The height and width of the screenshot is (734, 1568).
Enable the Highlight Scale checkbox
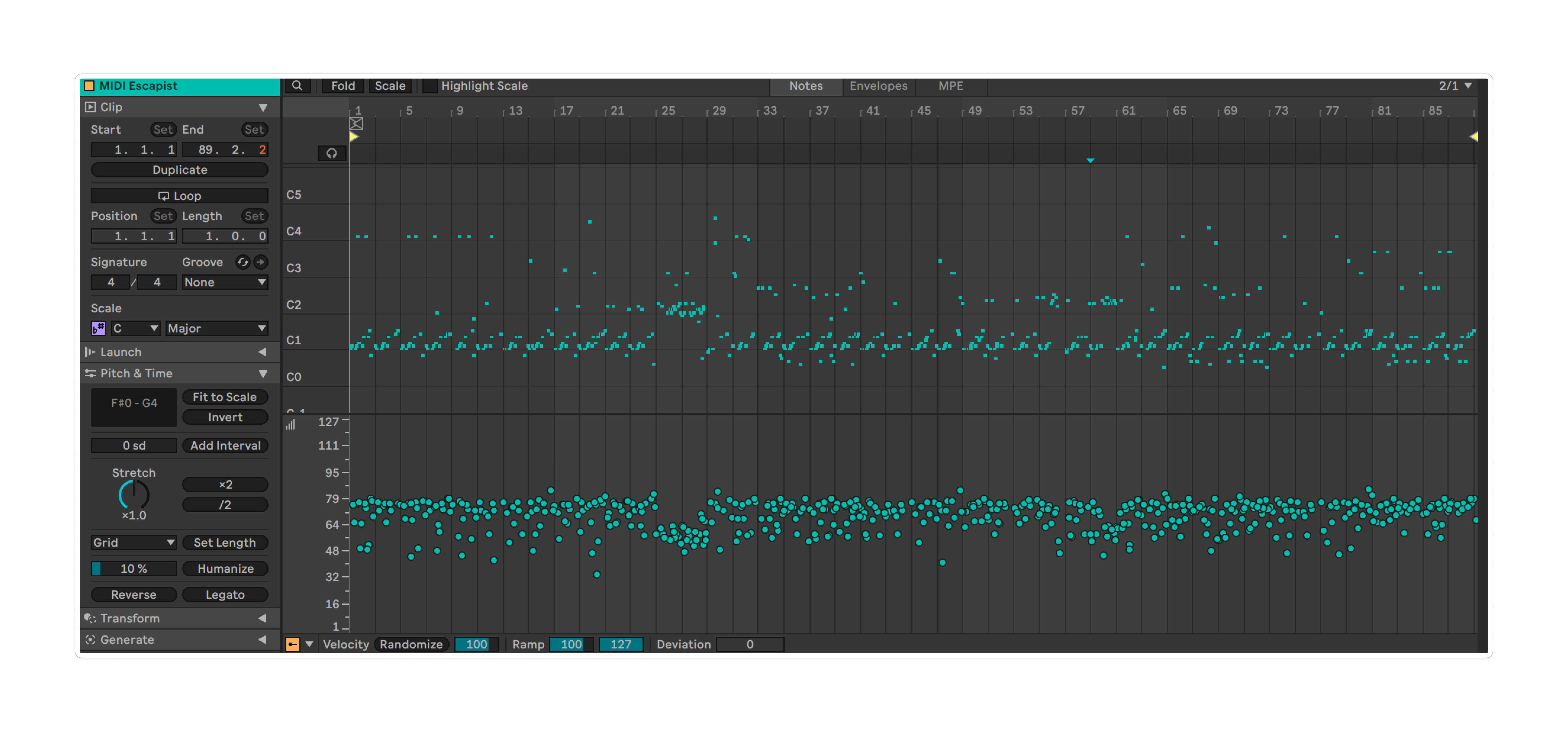[430, 86]
